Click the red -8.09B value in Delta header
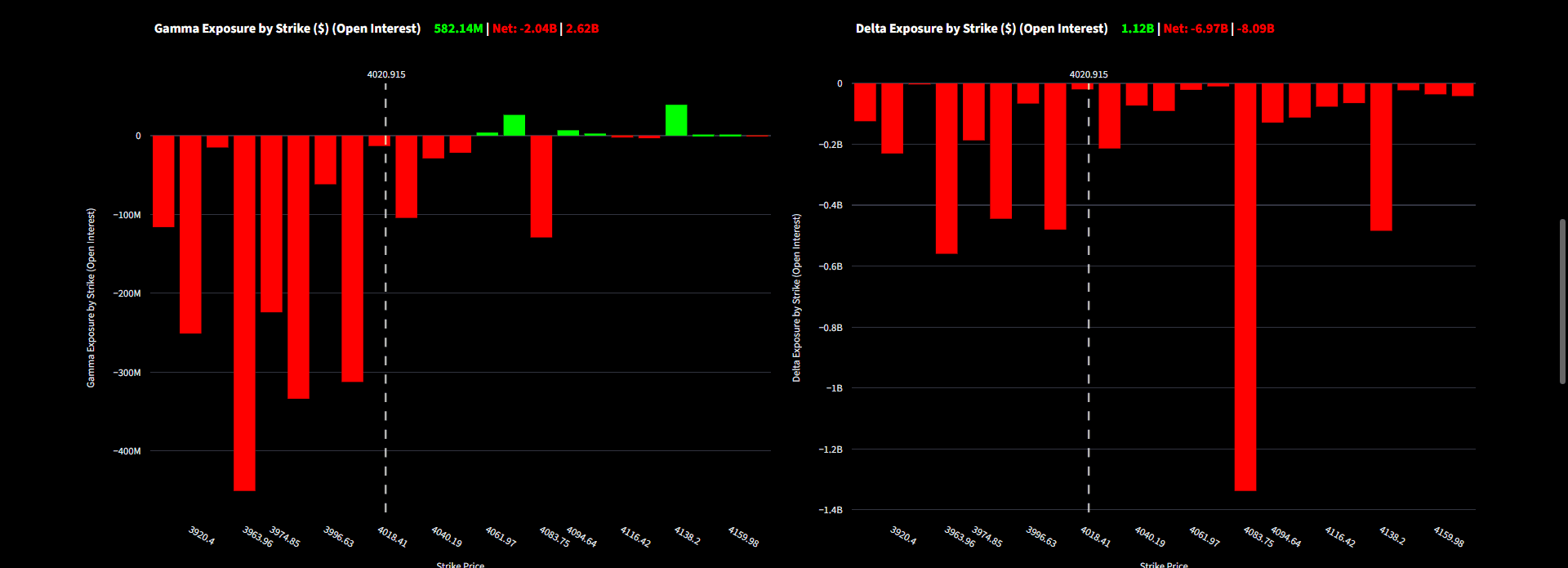 [x=1256, y=29]
